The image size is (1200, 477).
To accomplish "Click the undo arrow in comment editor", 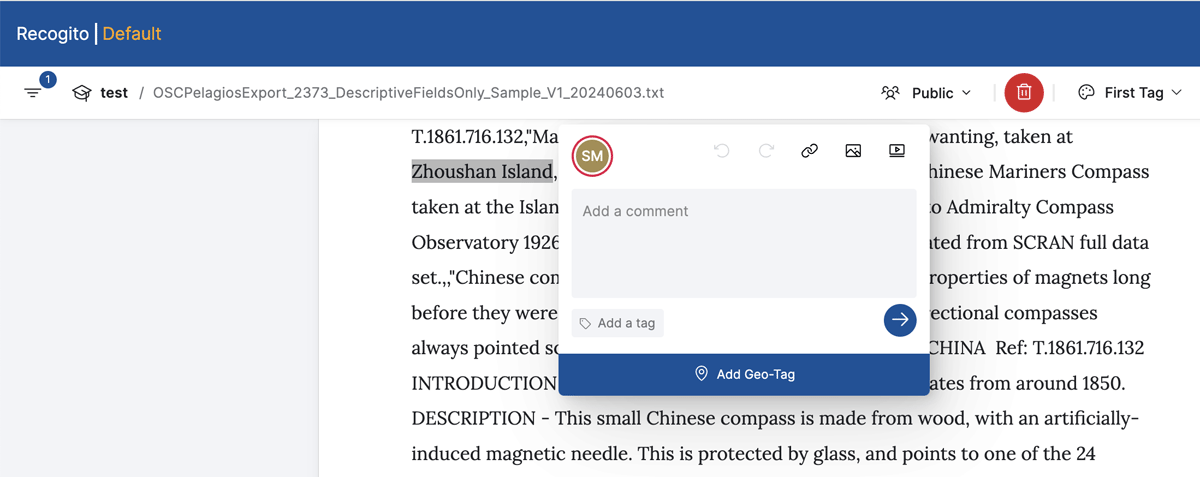I will [x=722, y=151].
